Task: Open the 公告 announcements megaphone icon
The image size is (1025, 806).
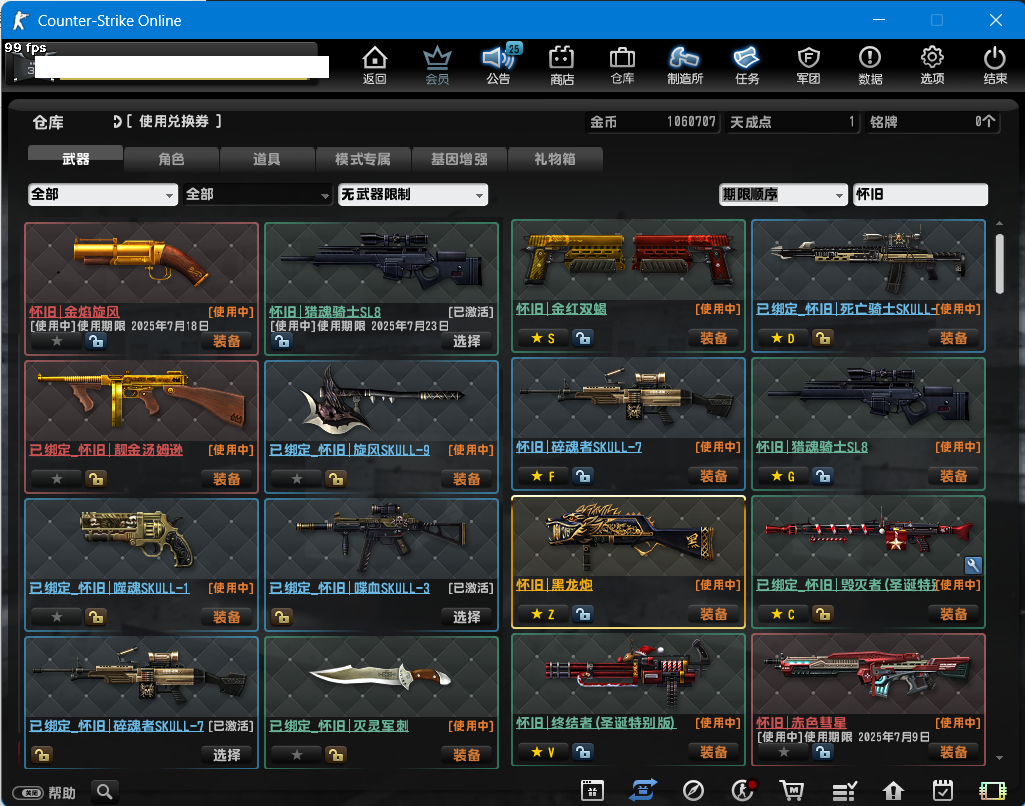Action: tap(499, 64)
